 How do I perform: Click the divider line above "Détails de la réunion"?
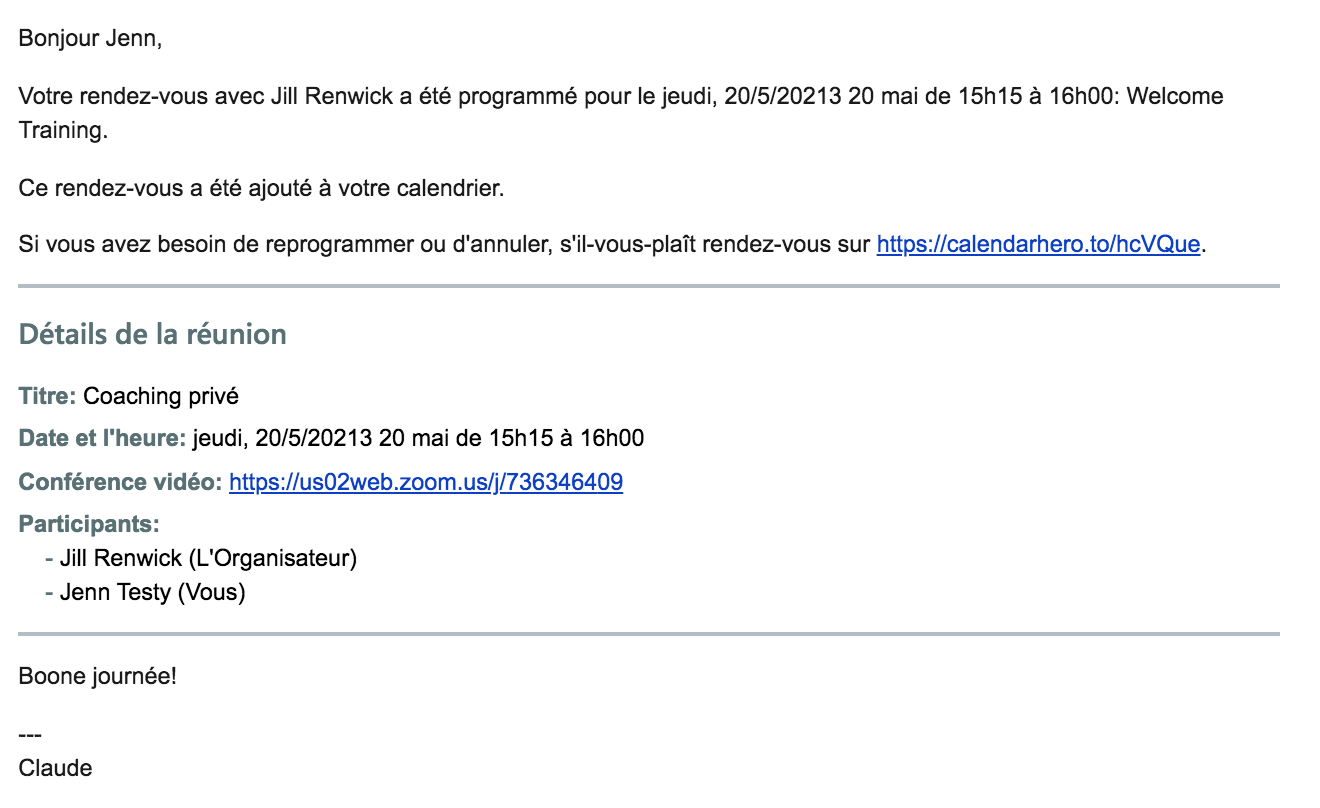coord(648,287)
